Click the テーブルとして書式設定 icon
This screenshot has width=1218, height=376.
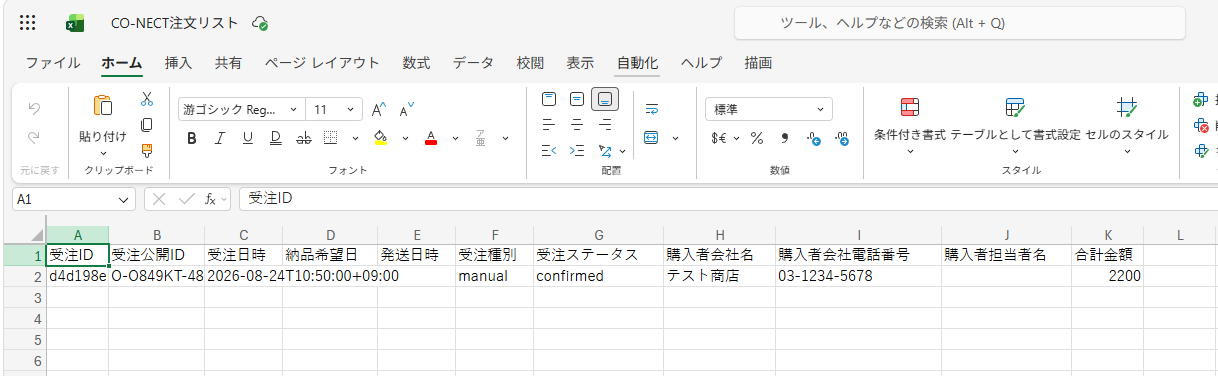(x=1015, y=107)
